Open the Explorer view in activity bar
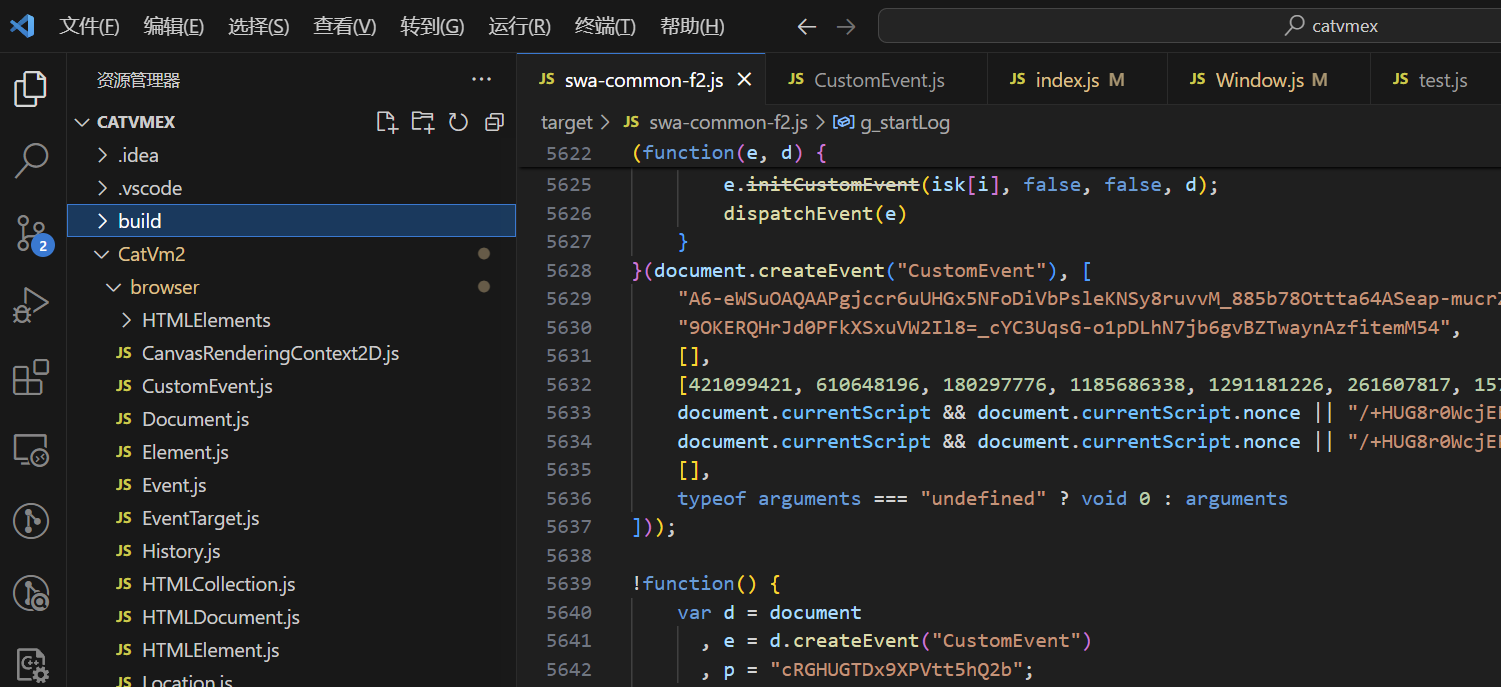 [31, 89]
